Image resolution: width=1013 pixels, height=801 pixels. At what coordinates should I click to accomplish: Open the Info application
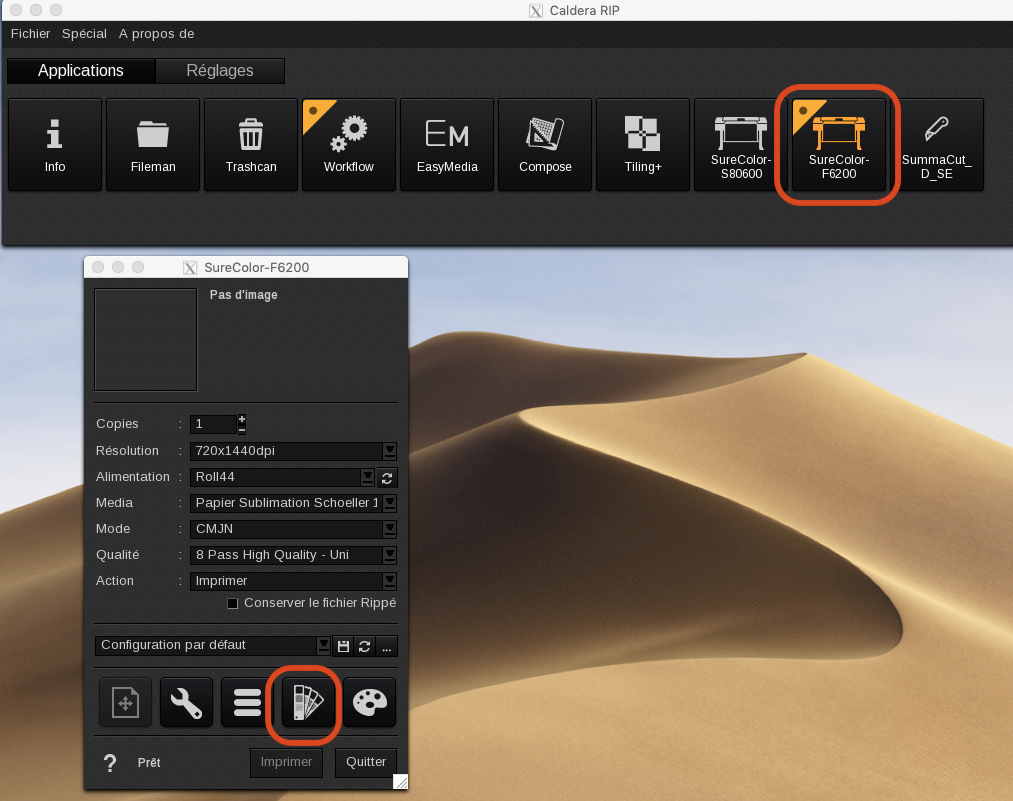[x=55, y=145]
